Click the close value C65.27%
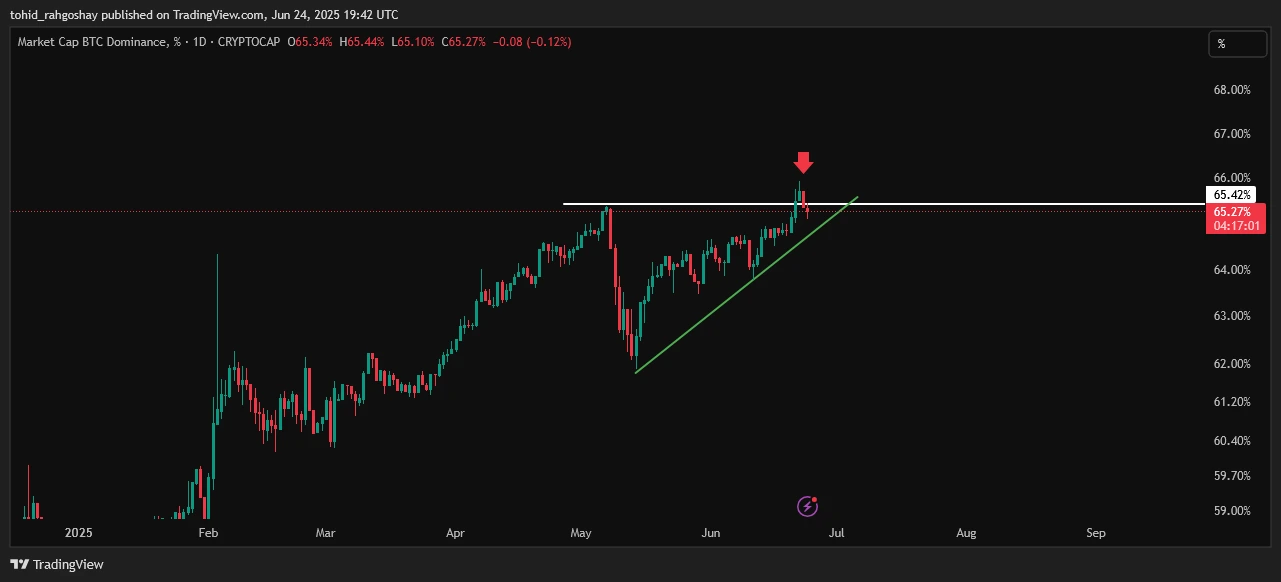The height and width of the screenshot is (582, 1281). [x=462, y=42]
